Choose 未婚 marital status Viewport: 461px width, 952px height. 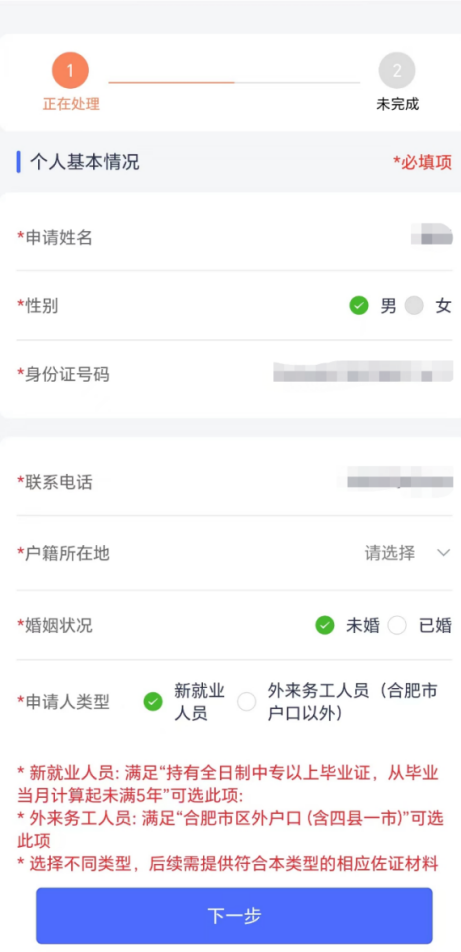tap(325, 625)
